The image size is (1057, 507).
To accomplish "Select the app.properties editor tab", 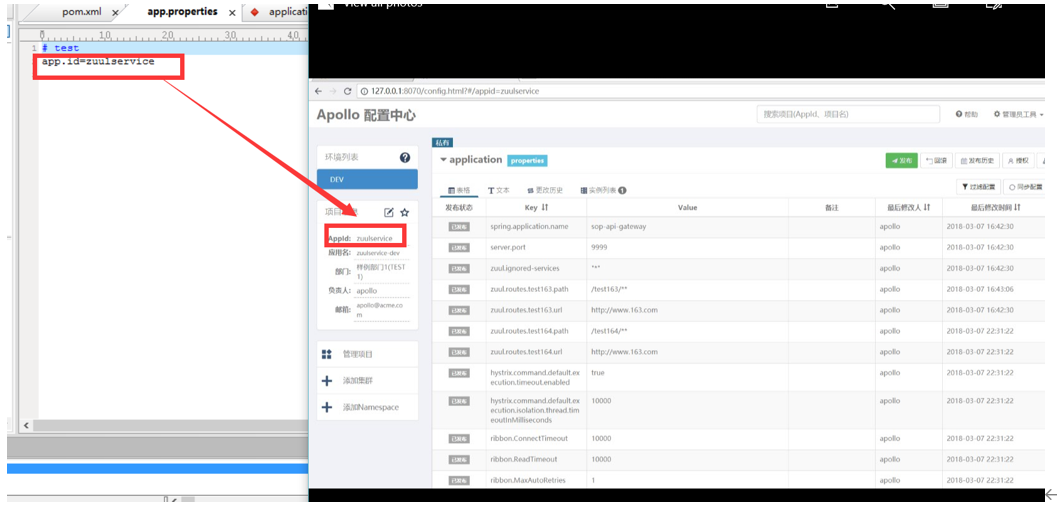I will tap(183, 12).
